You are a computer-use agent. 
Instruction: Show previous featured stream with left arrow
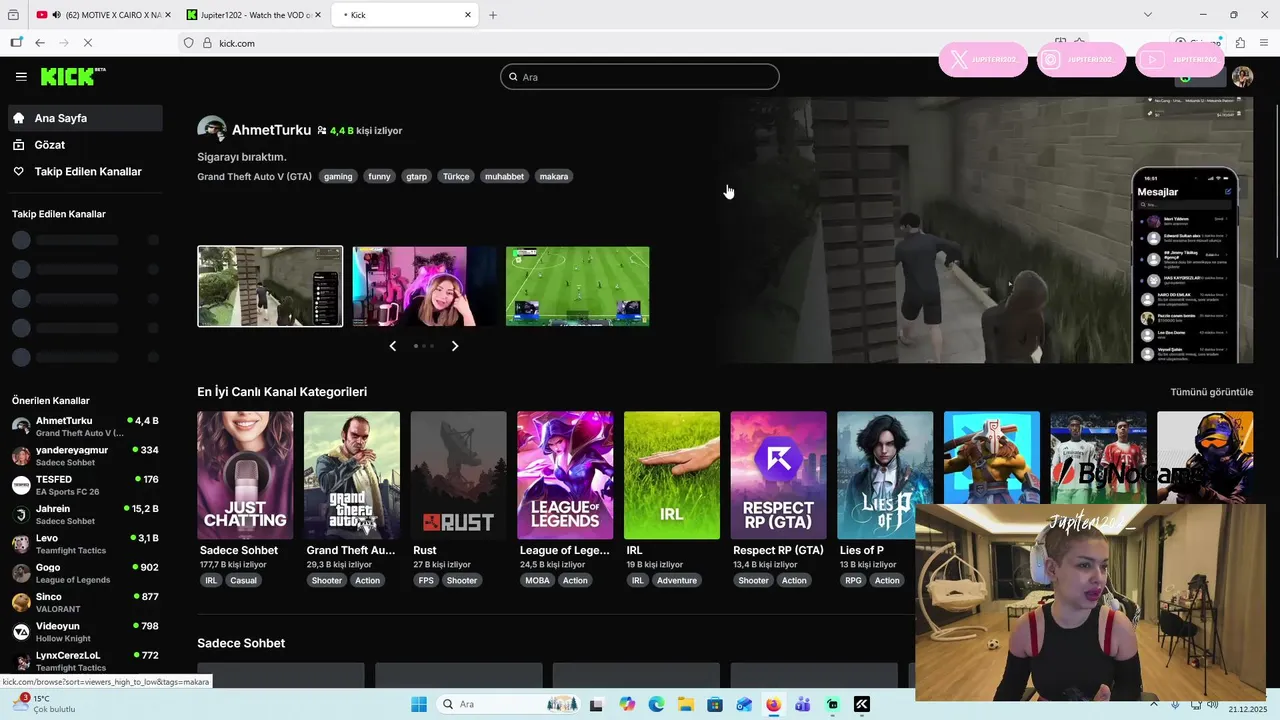[x=392, y=346]
